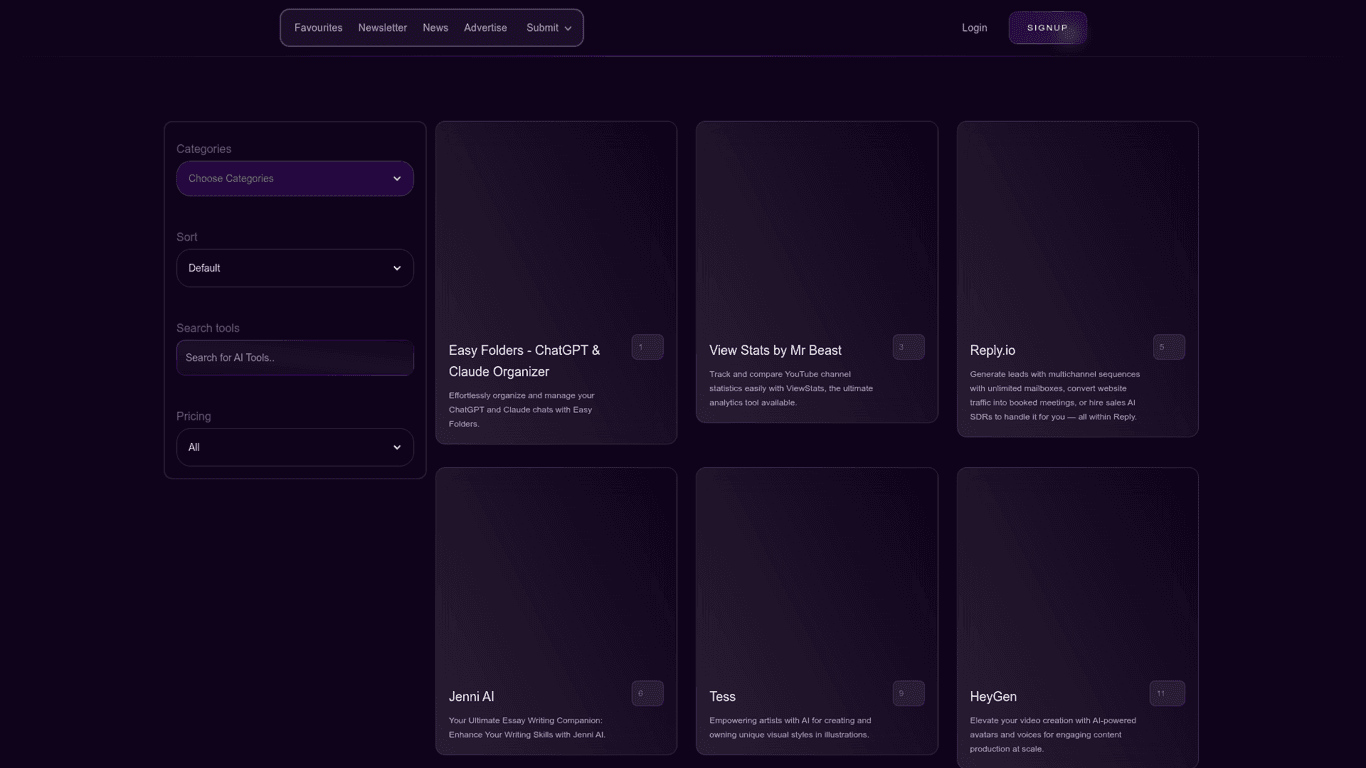Viewport: 1366px width, 768px height.
Task: Go to Favourites in the nav bar
Action: point(318,28)
